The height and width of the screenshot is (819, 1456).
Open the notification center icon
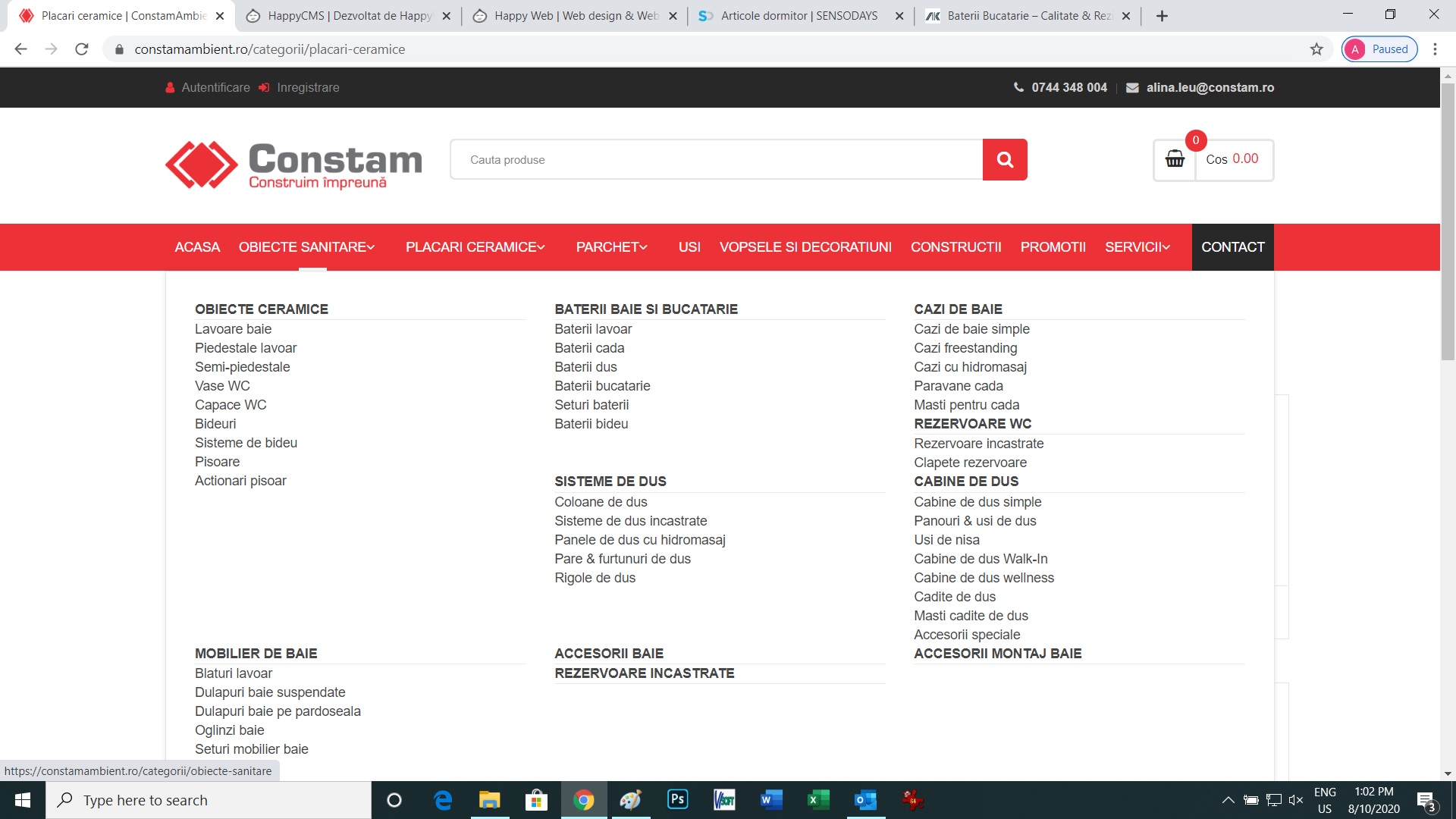click(x=1426, y=800)
